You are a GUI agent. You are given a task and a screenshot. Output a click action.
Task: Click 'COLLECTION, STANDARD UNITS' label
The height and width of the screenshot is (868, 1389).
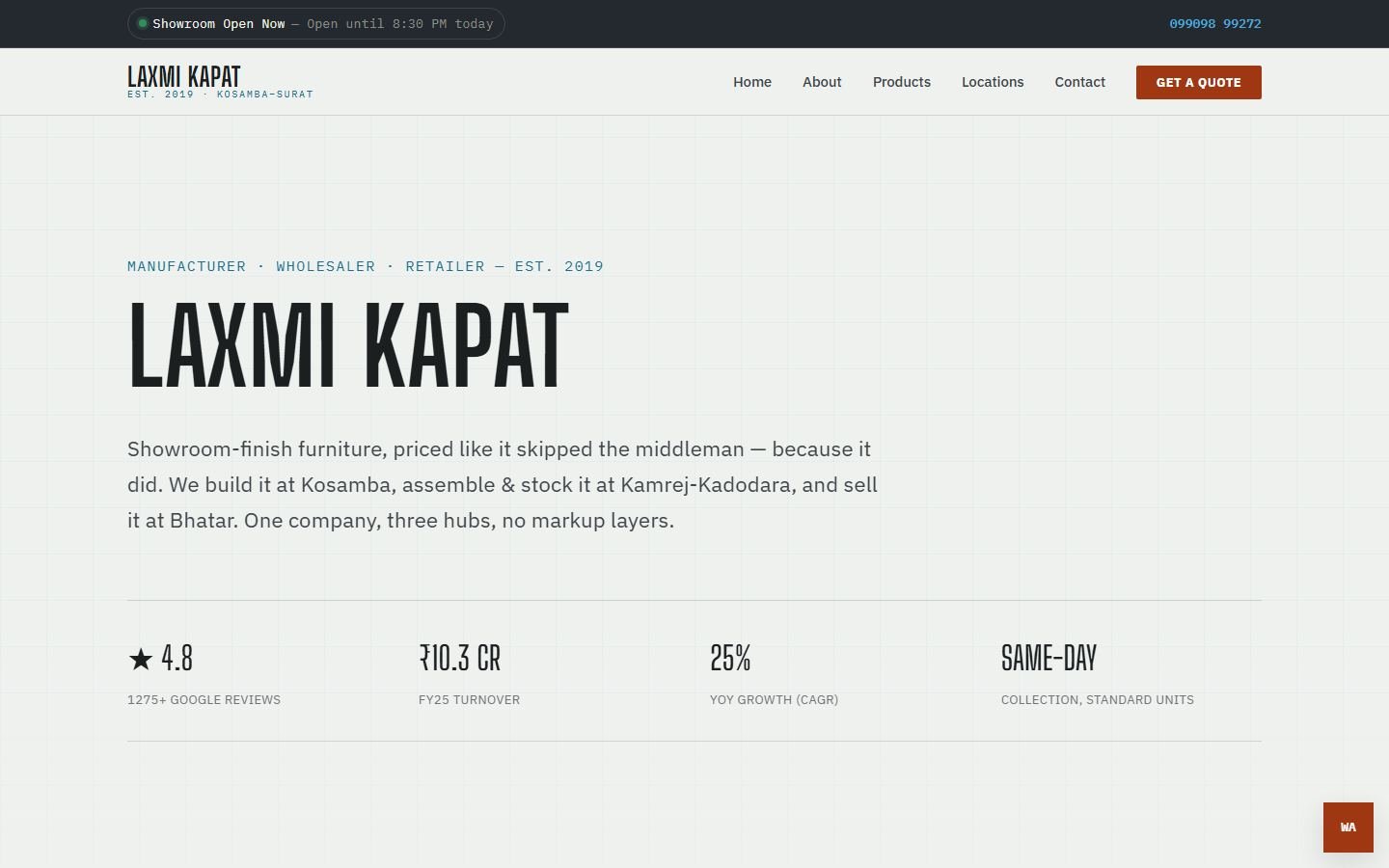(1098, 700)
